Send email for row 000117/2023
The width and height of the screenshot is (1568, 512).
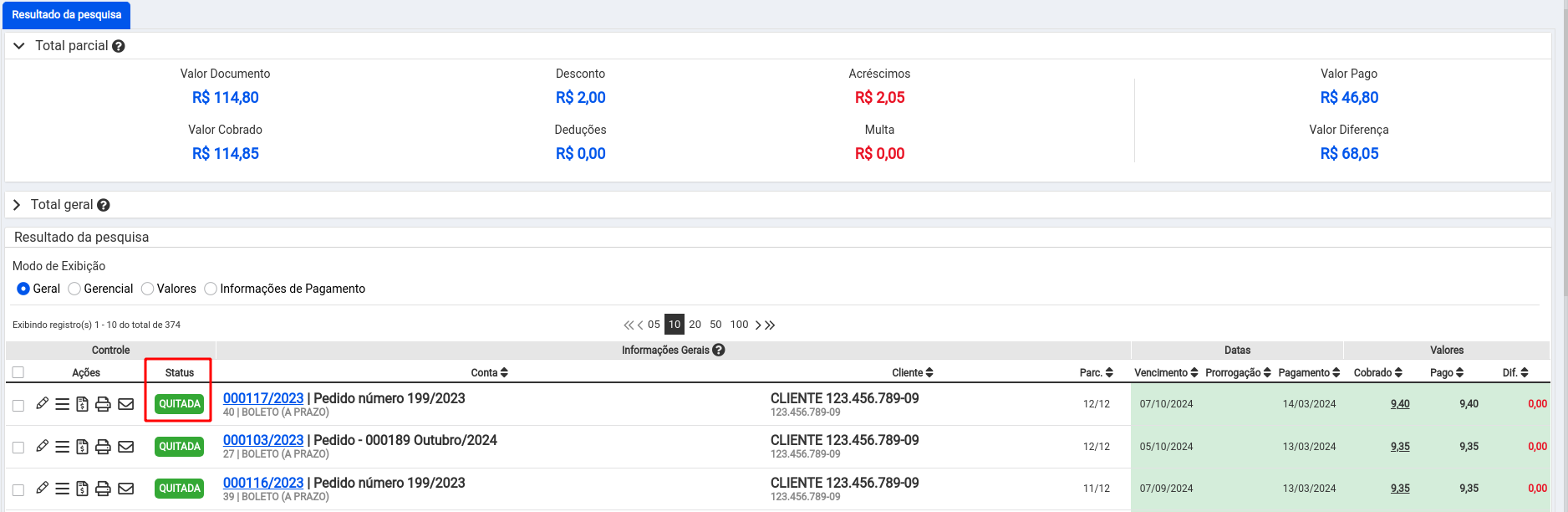[x=126, y=404]
